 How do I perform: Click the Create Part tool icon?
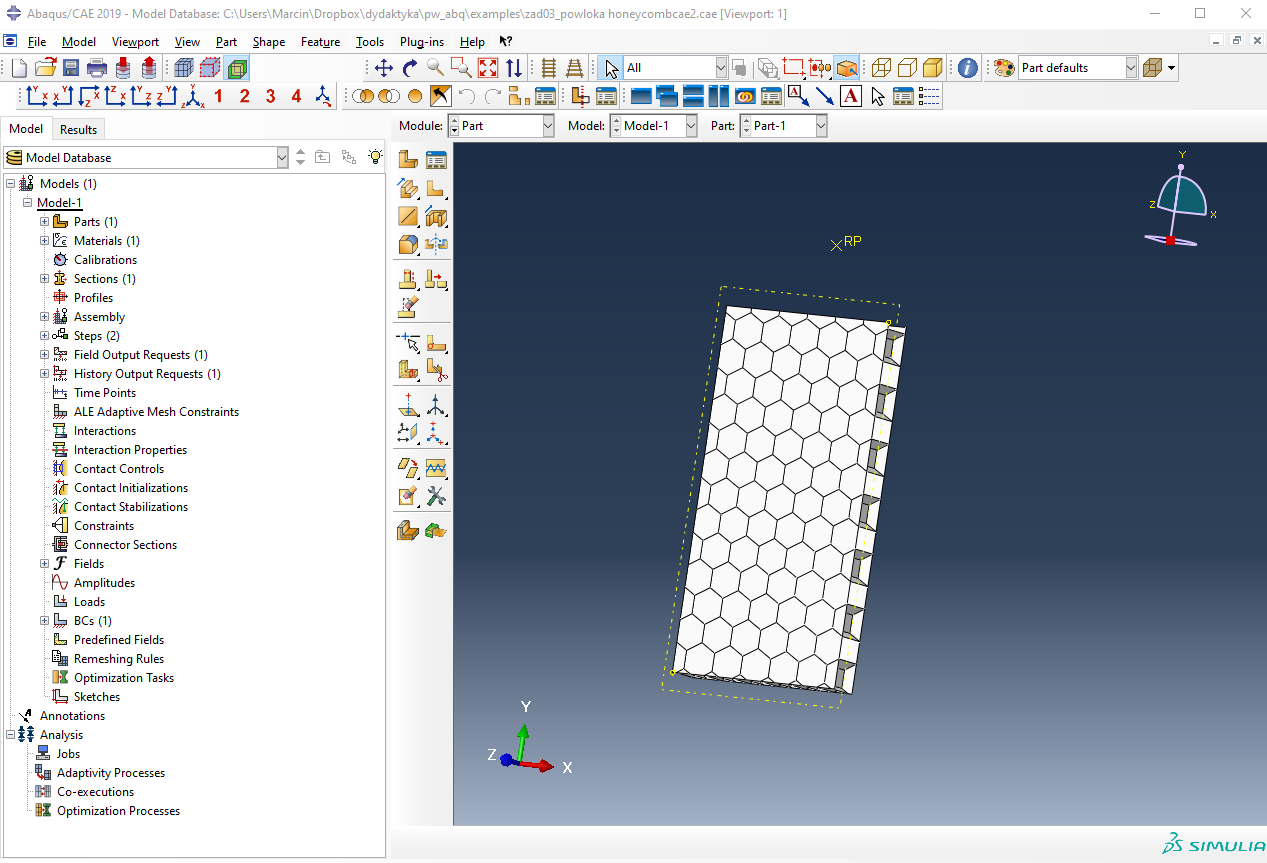pyautogui.click(x=408, y=159)
